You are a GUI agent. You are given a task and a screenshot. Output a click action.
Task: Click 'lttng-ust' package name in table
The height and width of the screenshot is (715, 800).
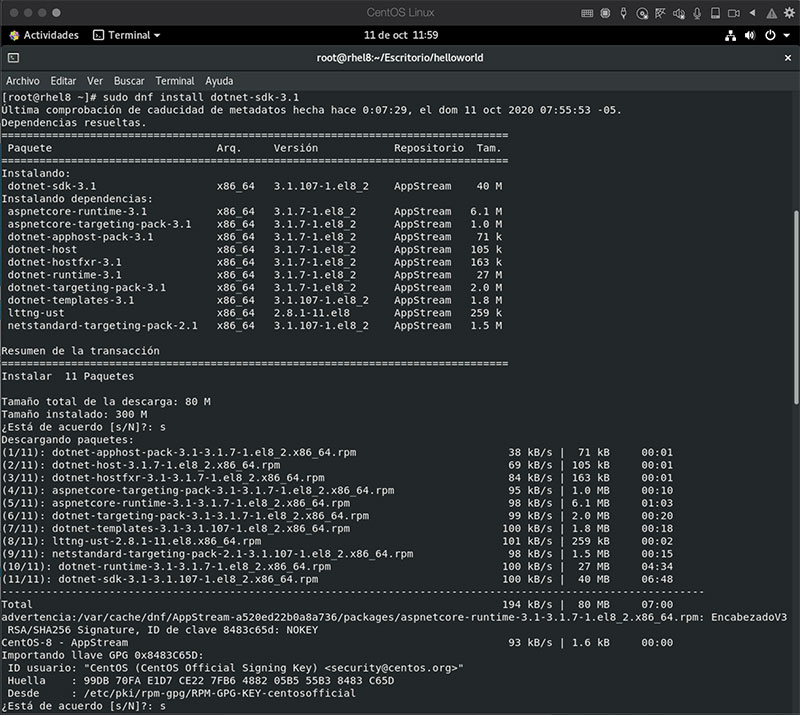click(36, 313)
